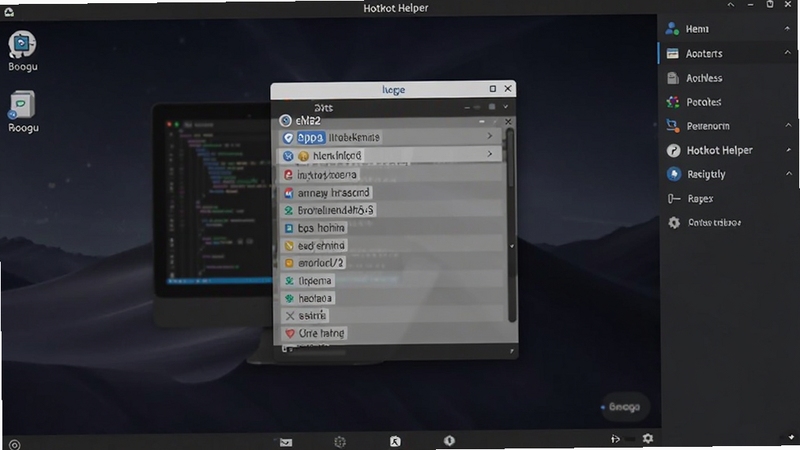Select Petrenorin in the sidebar
The width and height of the screenshot is (800, 450).
tap(708, 126)
